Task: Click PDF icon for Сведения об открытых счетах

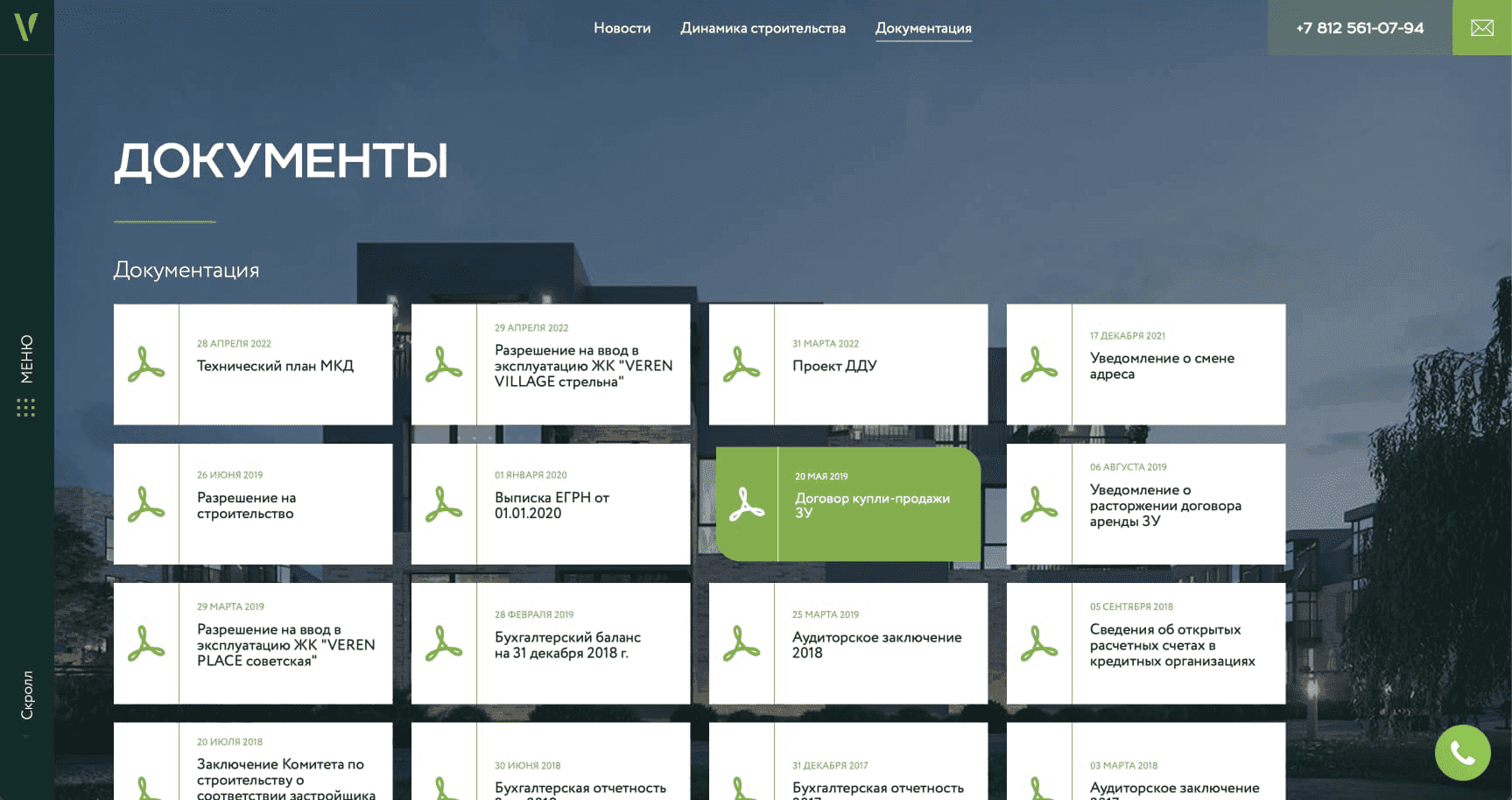Action: (x=1039, y=643)
